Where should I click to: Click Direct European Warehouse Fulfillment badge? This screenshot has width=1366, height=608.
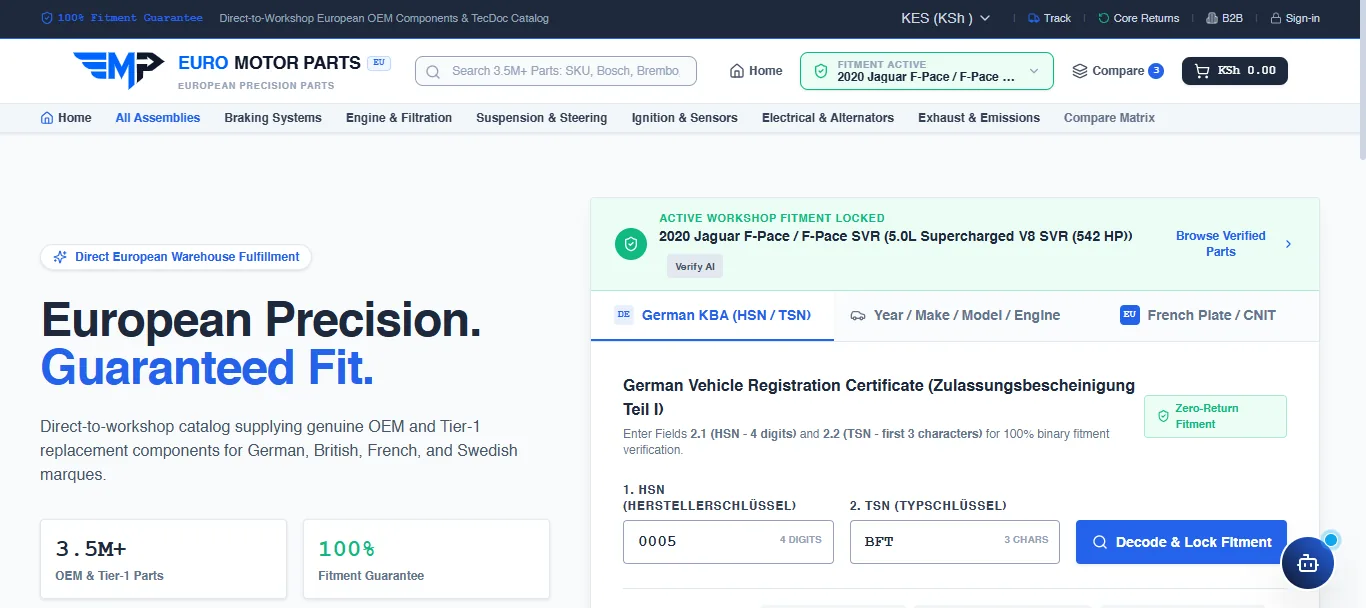point(176,257)
